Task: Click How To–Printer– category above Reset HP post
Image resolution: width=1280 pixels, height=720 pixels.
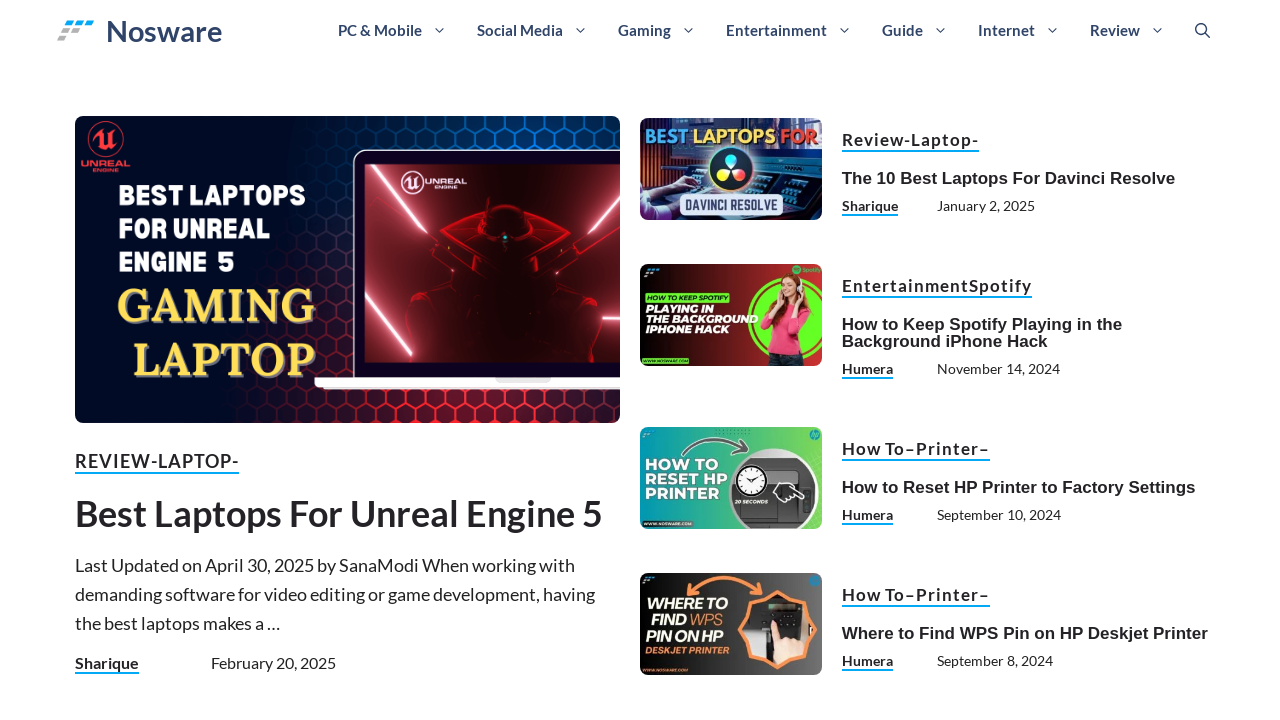Action: click(x=916, y=449)
